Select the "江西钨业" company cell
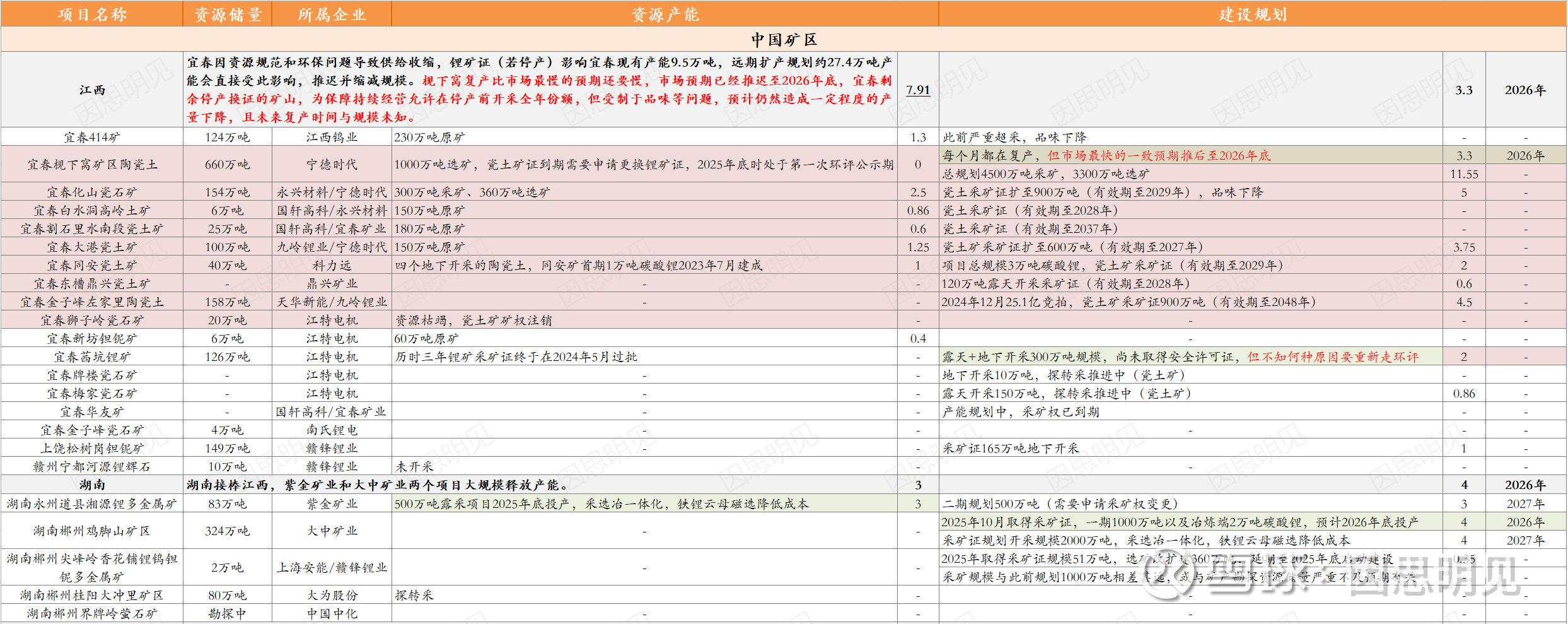Image resolution: width=1568 pixels, height=624 pixels. 332,137
